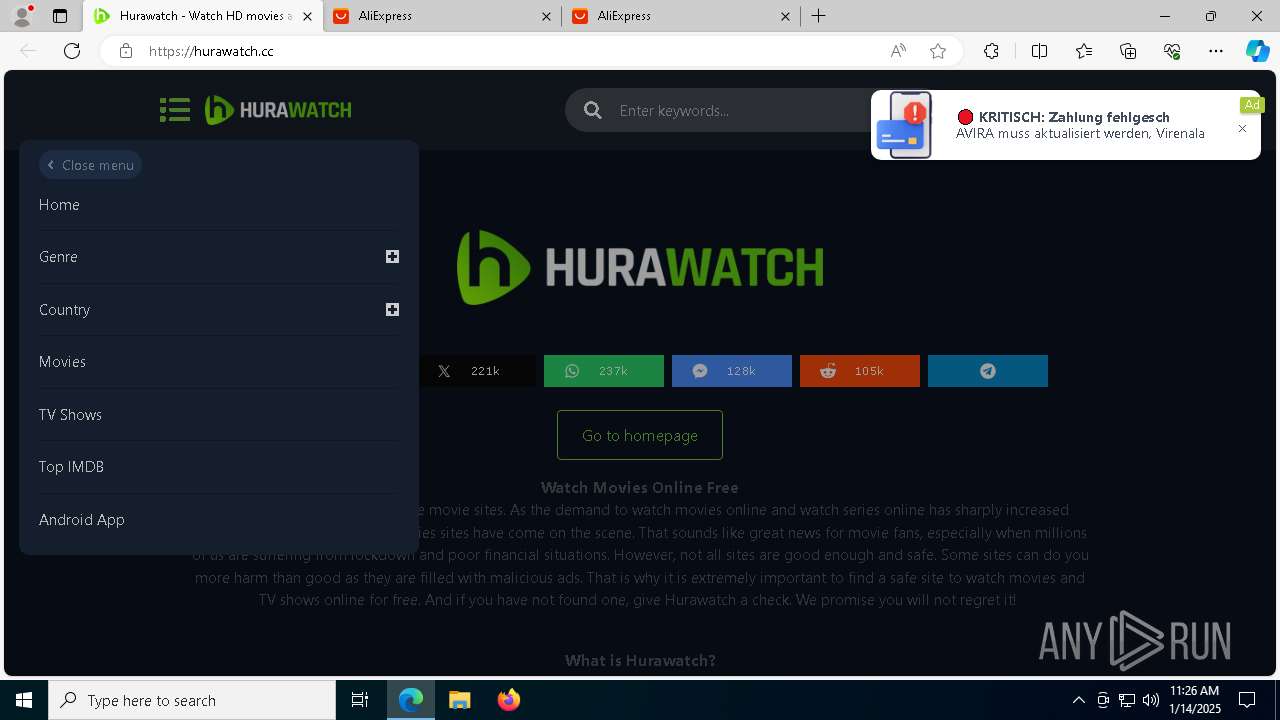
Task: Open TV Shows in the side menu
Action: tap(70, 414)
